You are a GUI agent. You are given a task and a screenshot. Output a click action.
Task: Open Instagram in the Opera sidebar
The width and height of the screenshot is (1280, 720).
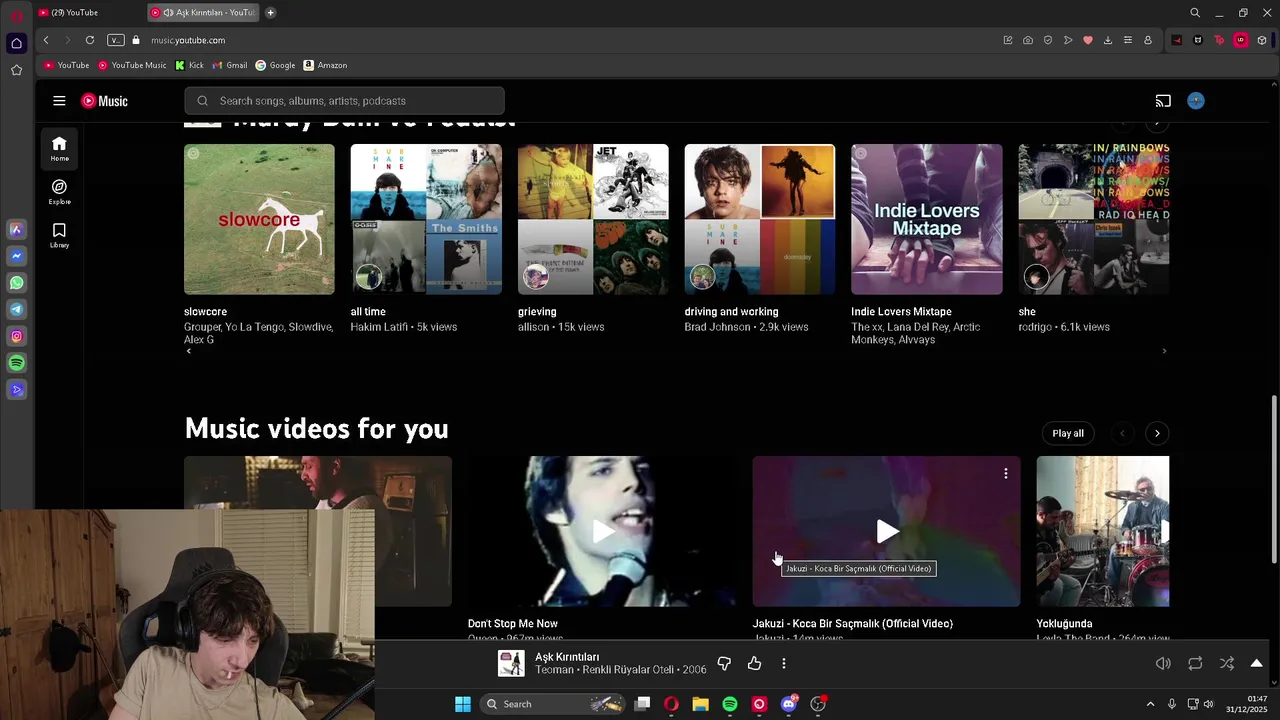(x=16, y=337)
